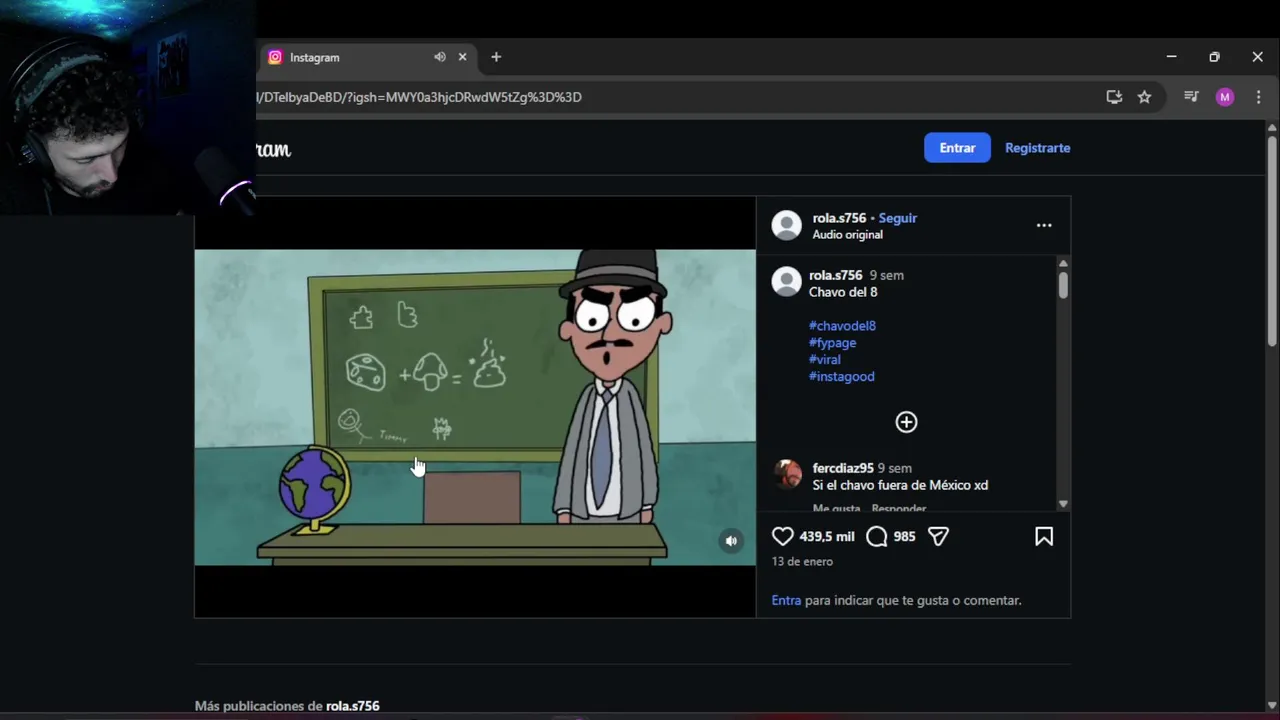Viewport: 1280px width, 720px height.
Task: Click the Entrar button
Action: pos(957,148)
